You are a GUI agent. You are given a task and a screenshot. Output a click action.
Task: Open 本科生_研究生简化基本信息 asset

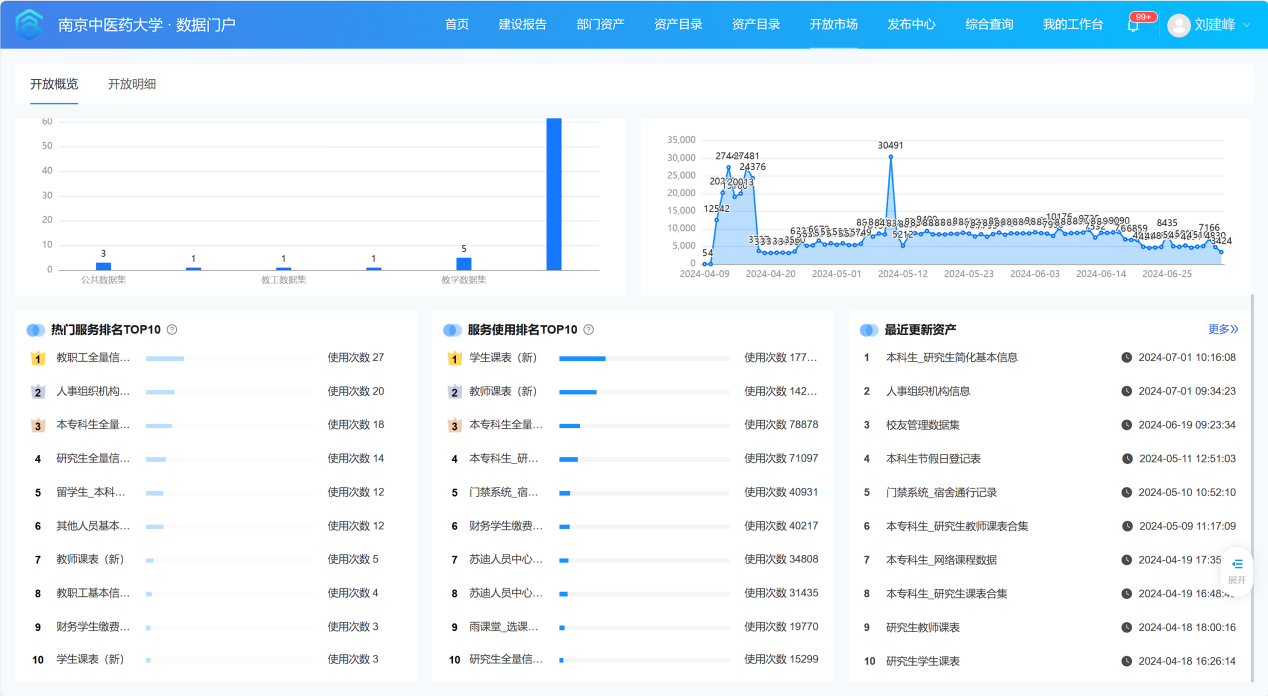click(952, 357)
